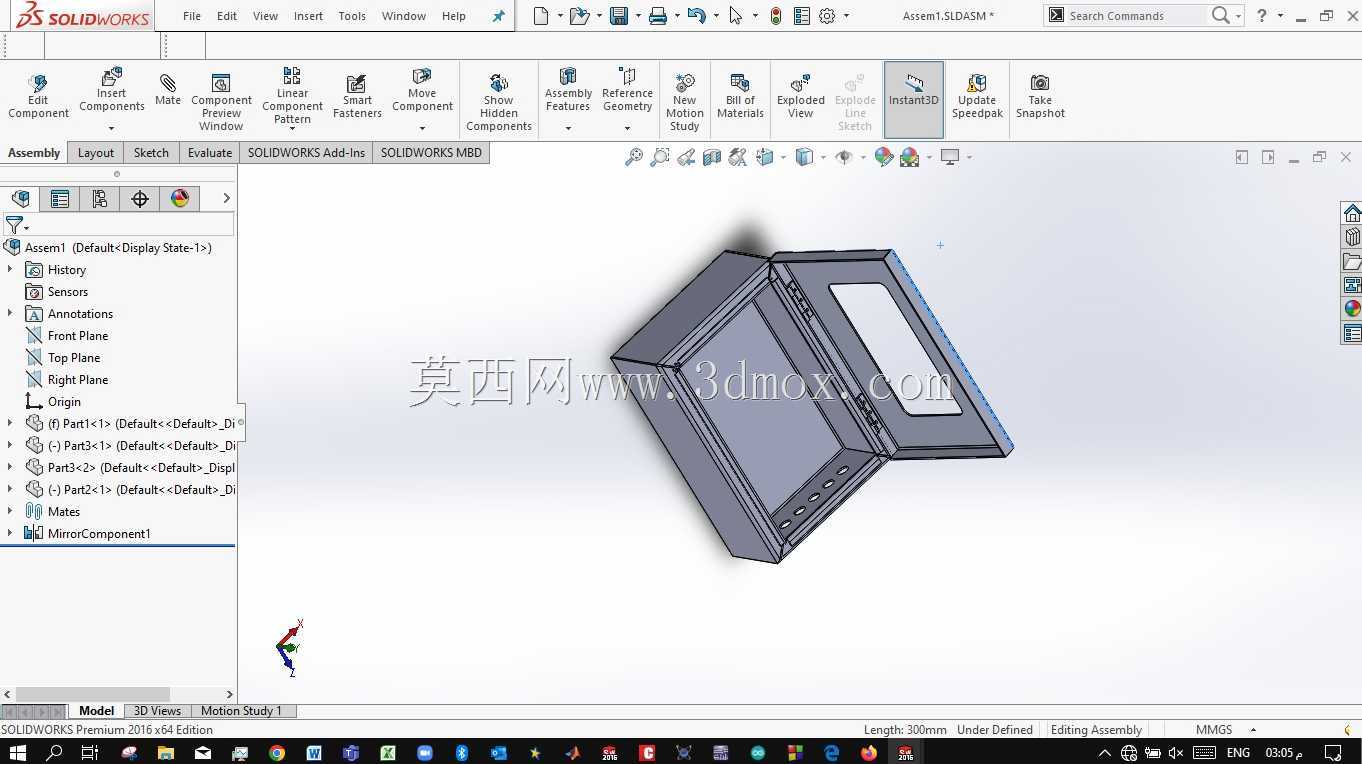This screenshot has height=764, width=1362.
Task: Select the Sensors item
Action: [x=68, y=292]
